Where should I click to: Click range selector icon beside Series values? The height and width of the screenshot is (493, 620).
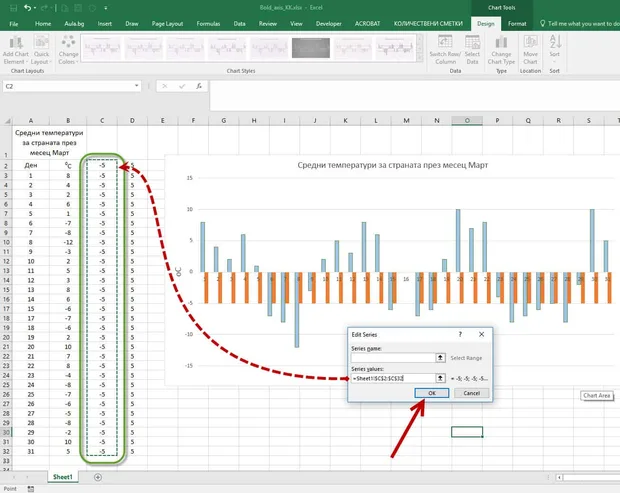point(440,378)
